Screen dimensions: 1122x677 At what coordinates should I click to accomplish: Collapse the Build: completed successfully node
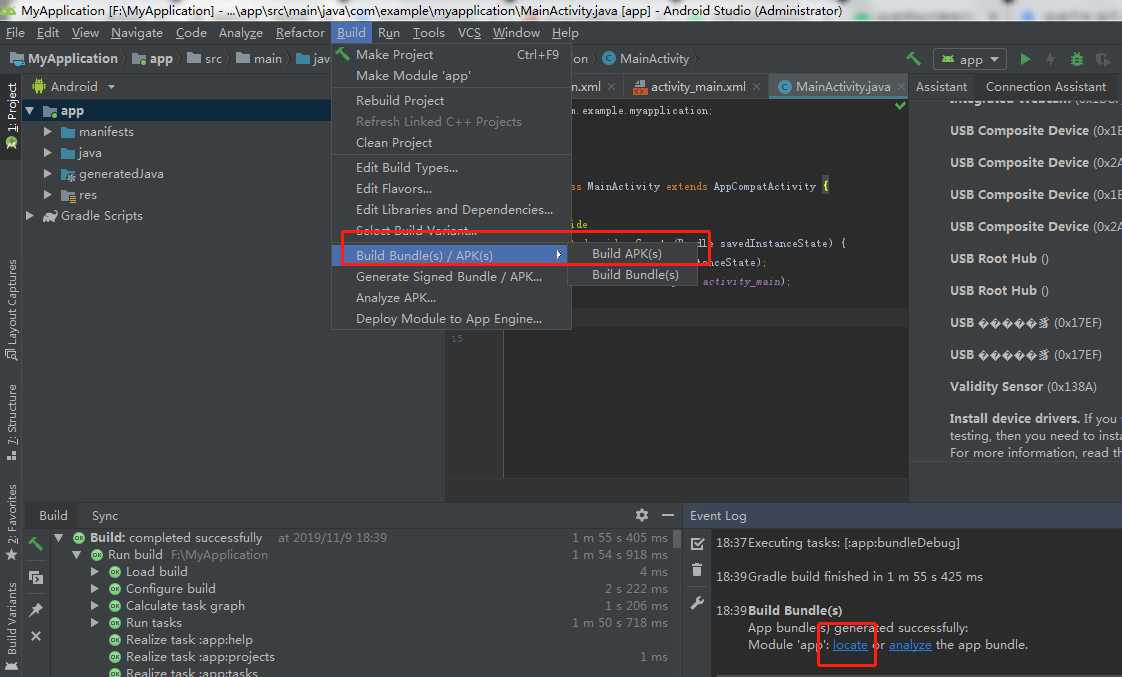[x=59, y=537]
